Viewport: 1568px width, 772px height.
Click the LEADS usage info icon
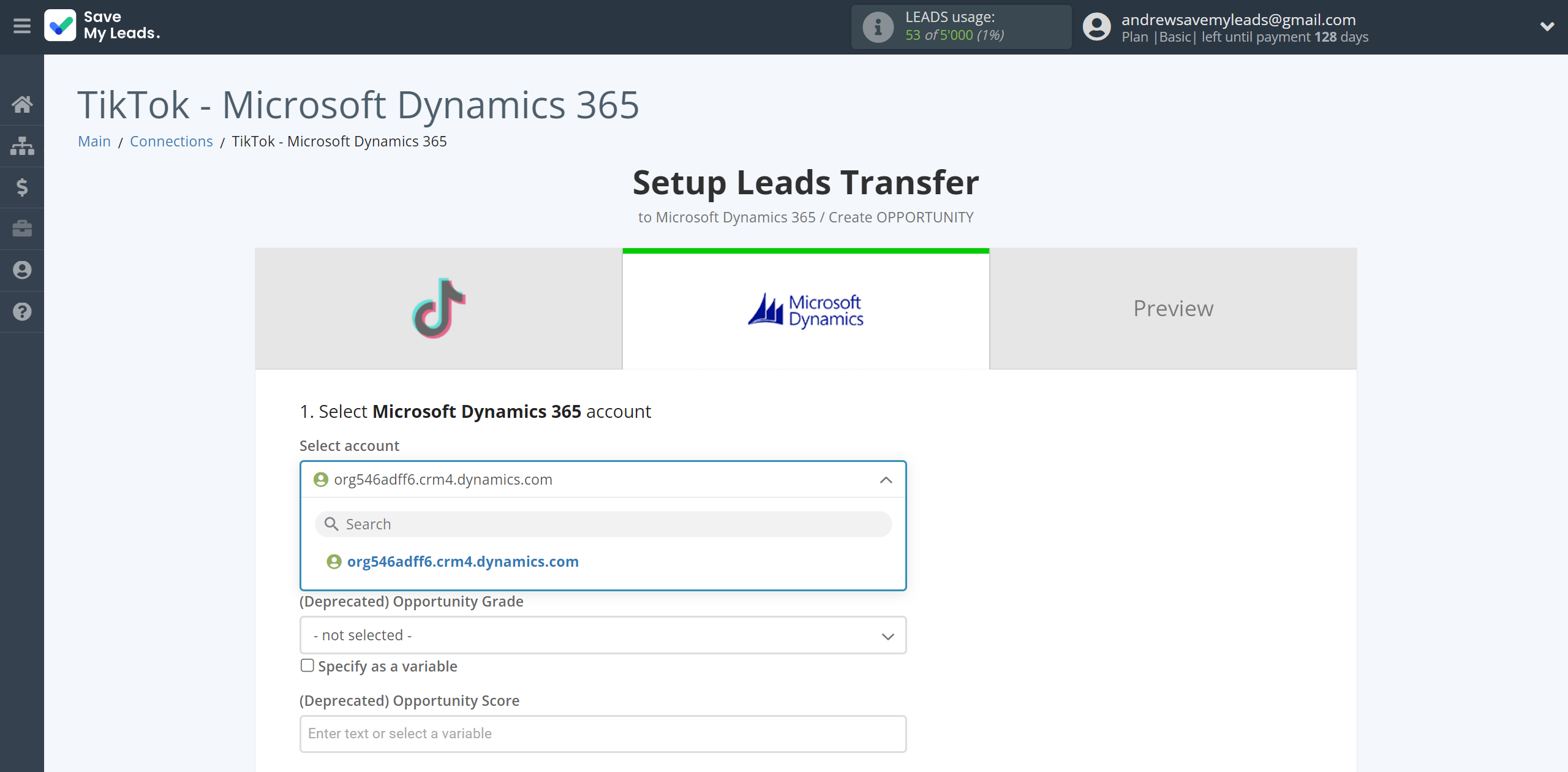coord(878,27)
